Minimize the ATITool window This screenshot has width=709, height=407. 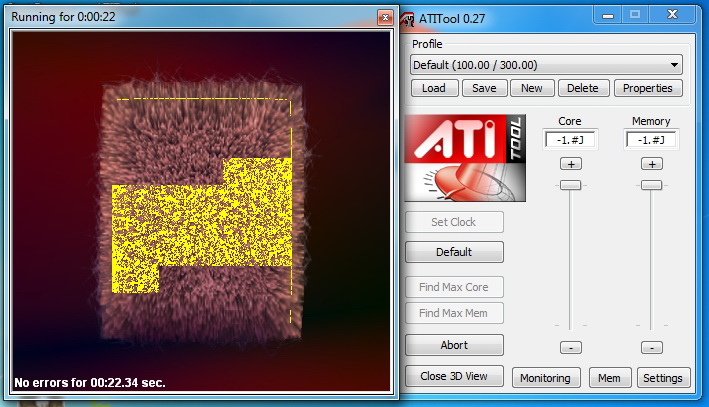(607, 14)
